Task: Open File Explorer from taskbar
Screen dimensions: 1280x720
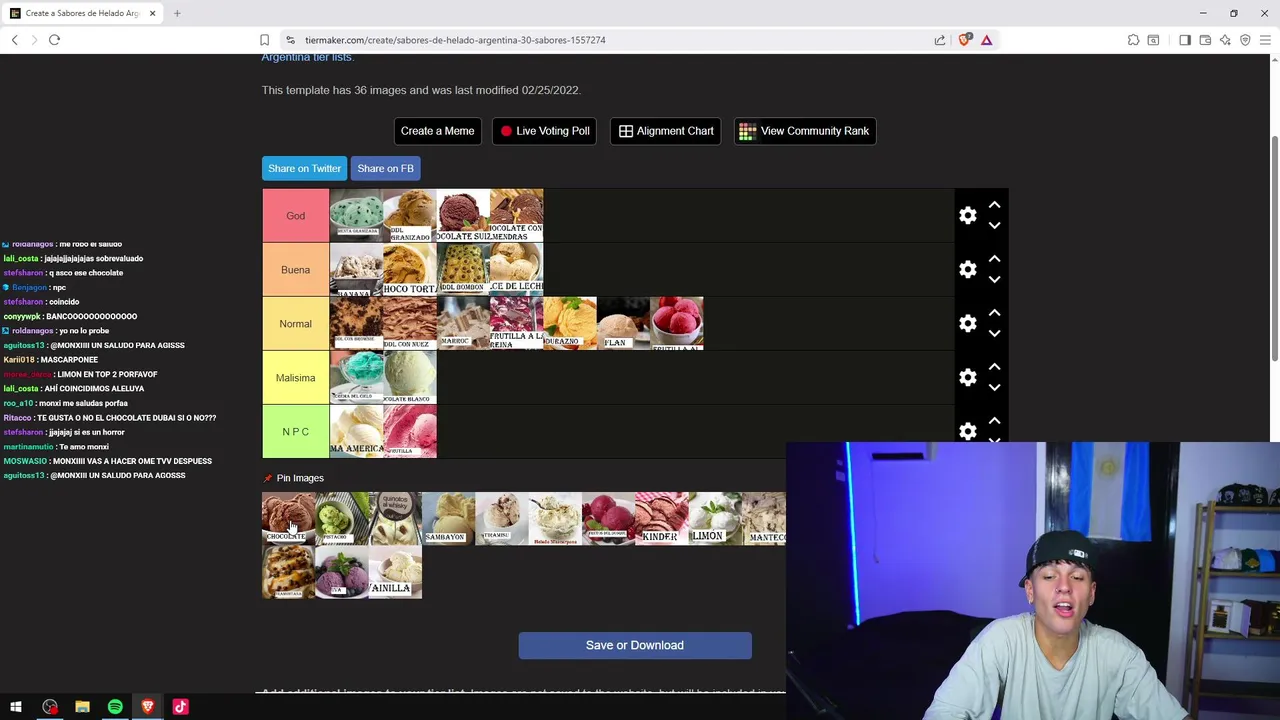Action: pos(82,707)
